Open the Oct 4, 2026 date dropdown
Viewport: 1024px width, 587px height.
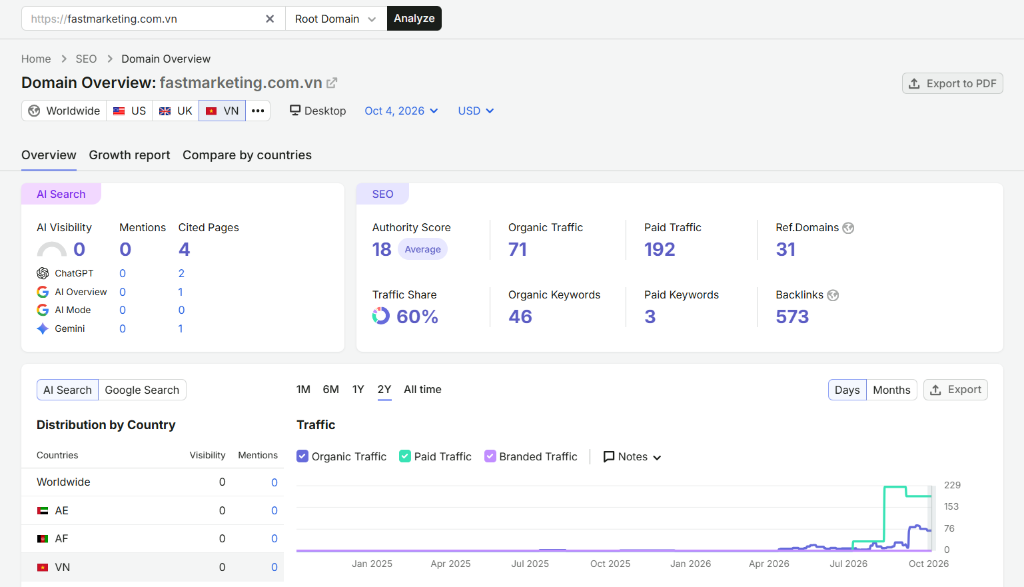[x=401, y=111]
